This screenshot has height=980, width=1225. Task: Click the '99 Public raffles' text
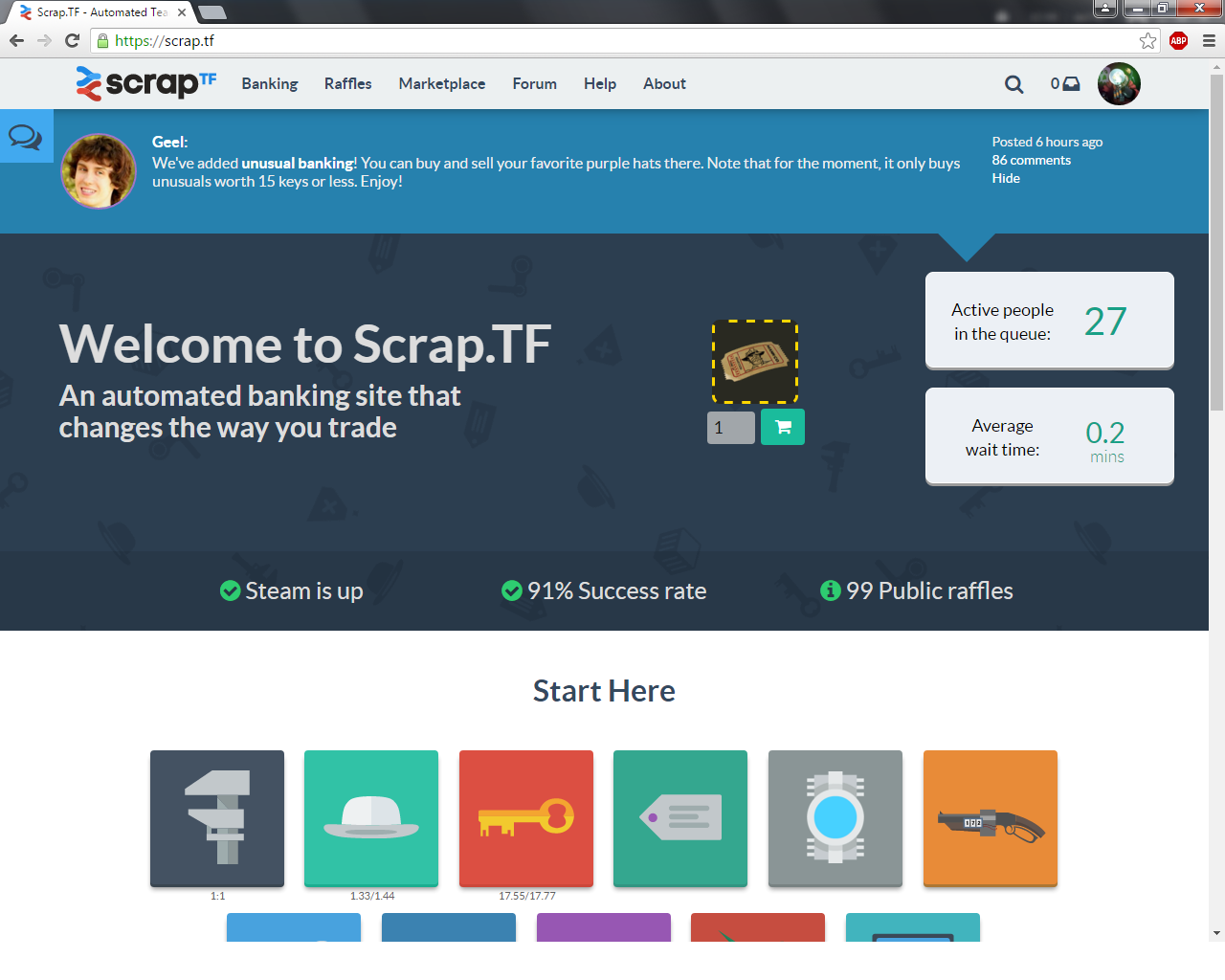(x=929, y=590)
